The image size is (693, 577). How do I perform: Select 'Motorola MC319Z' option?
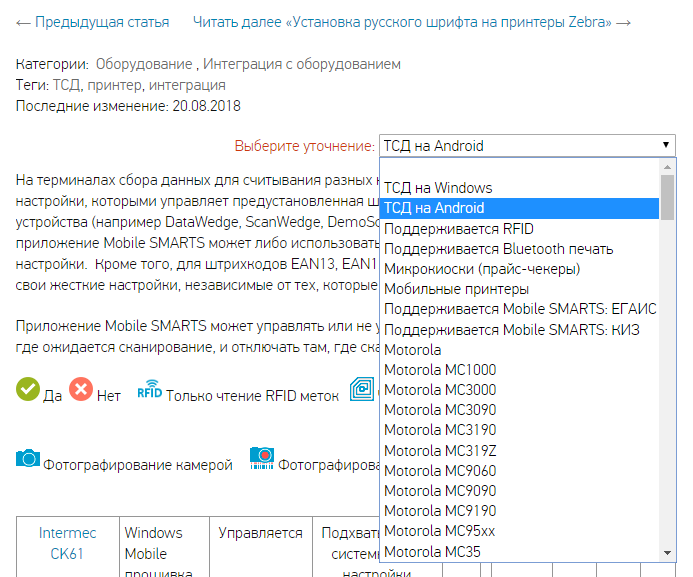click(x=519, y=451)
